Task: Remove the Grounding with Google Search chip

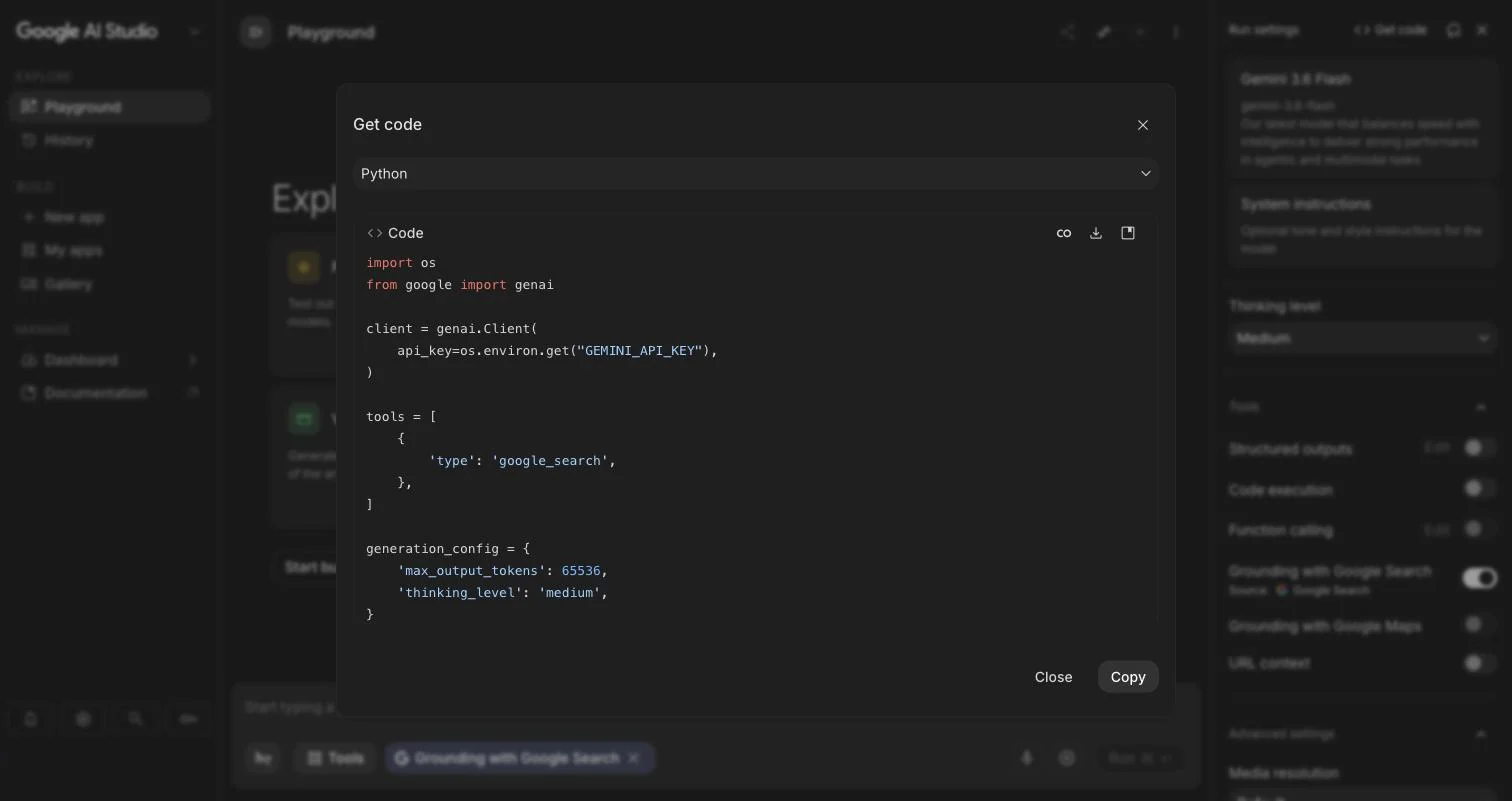Action: coord(633,759)
